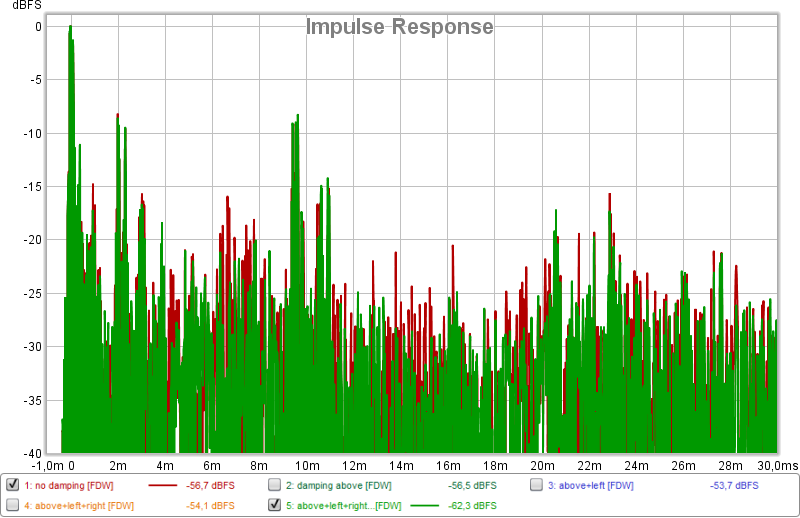Enable the '3: above+left' trace checkbox
This screenshot has width=800, height=518.
537,485
